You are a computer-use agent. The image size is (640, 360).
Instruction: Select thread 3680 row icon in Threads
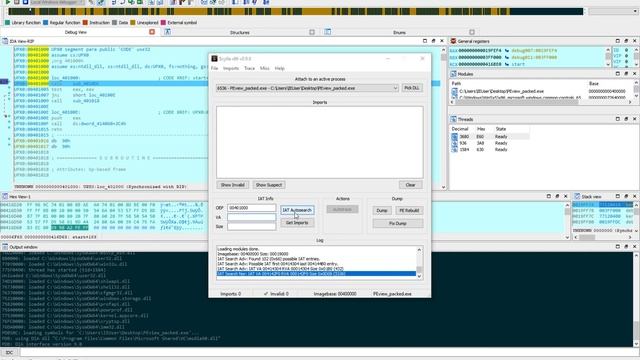click(x=454, y=136)
